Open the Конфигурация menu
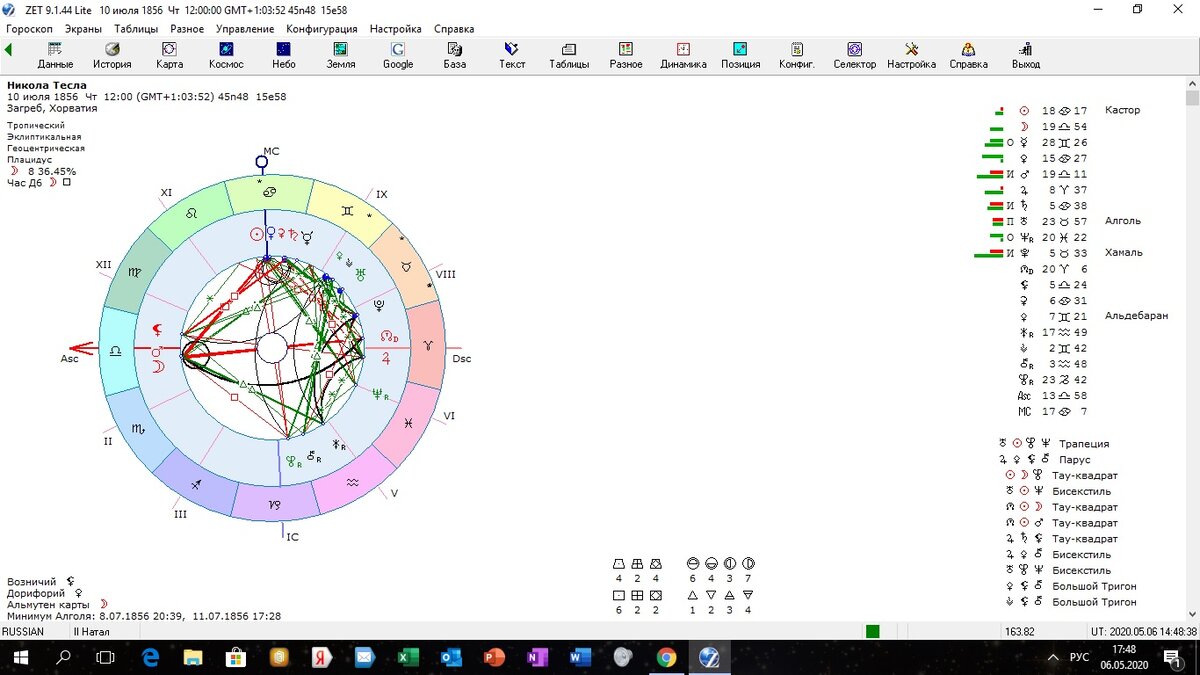Screen dimensions: 1200x675 point(324,29)
